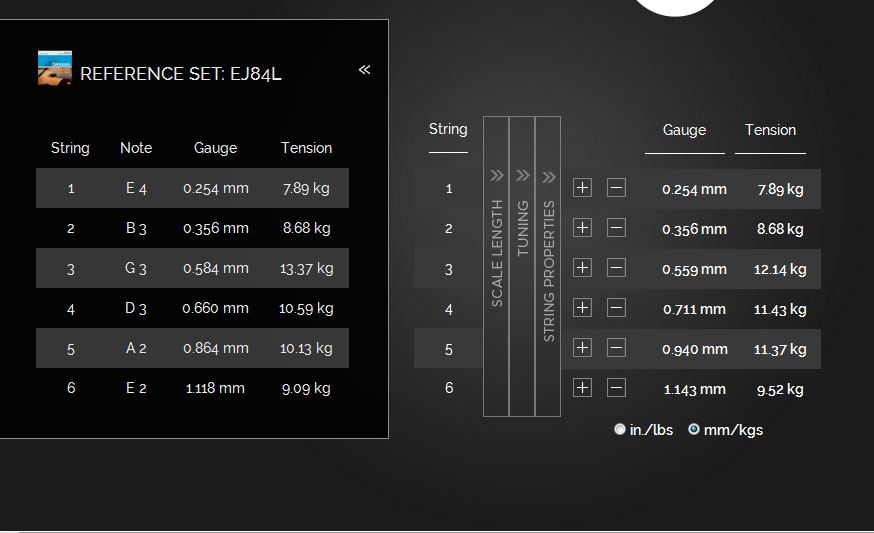Click custom tension value 11.37 kg
Image resolution: width=874 pixels, height=533 pixels.
(780, 350)
